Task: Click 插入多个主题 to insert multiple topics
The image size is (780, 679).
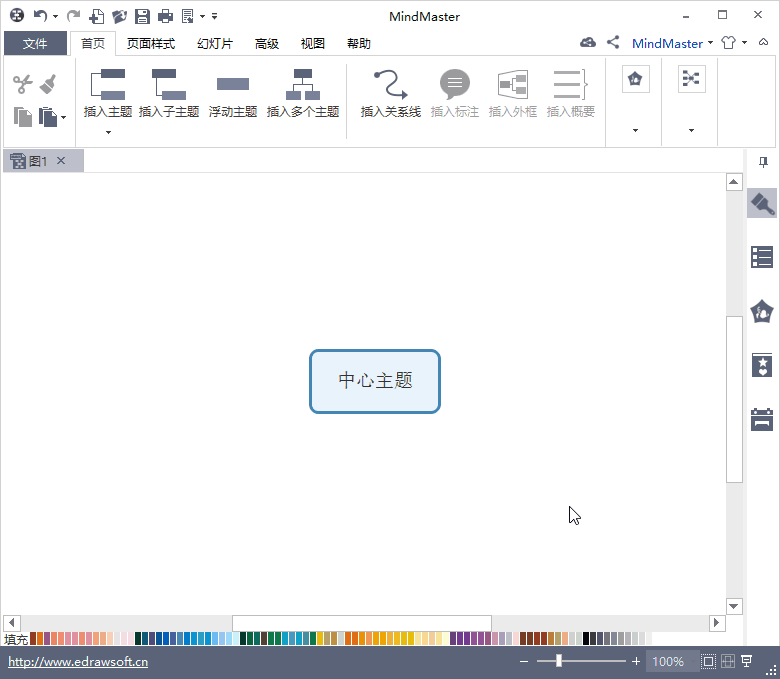Action: click(303, 94)
